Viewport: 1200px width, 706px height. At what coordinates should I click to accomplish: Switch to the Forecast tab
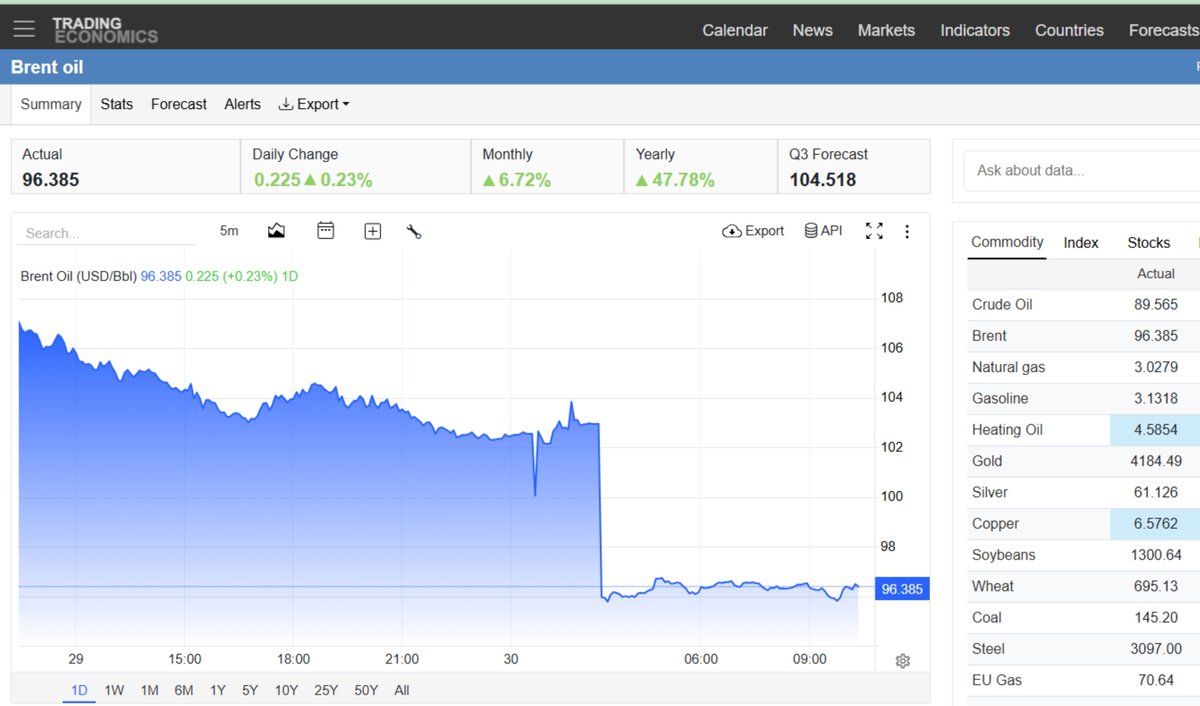pyautogui.click(x=179, y=104)
